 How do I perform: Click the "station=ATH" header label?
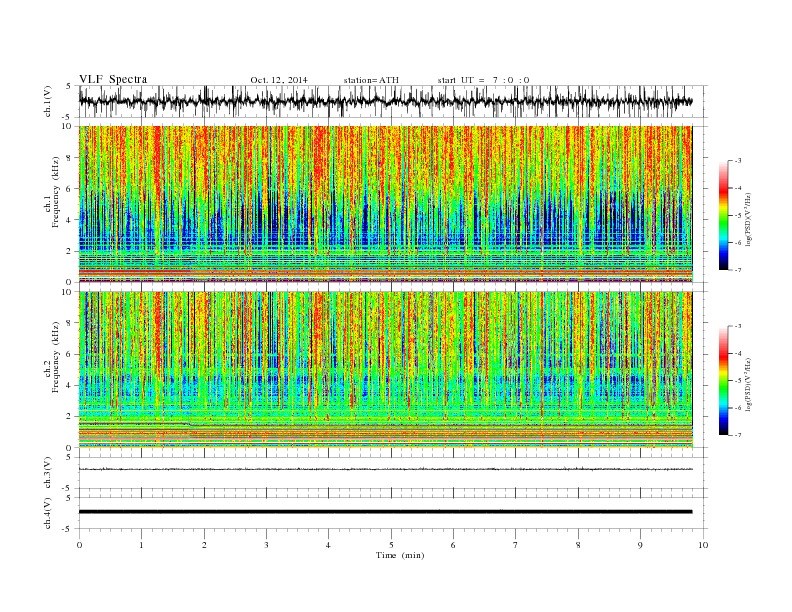(x=371, y=80)
